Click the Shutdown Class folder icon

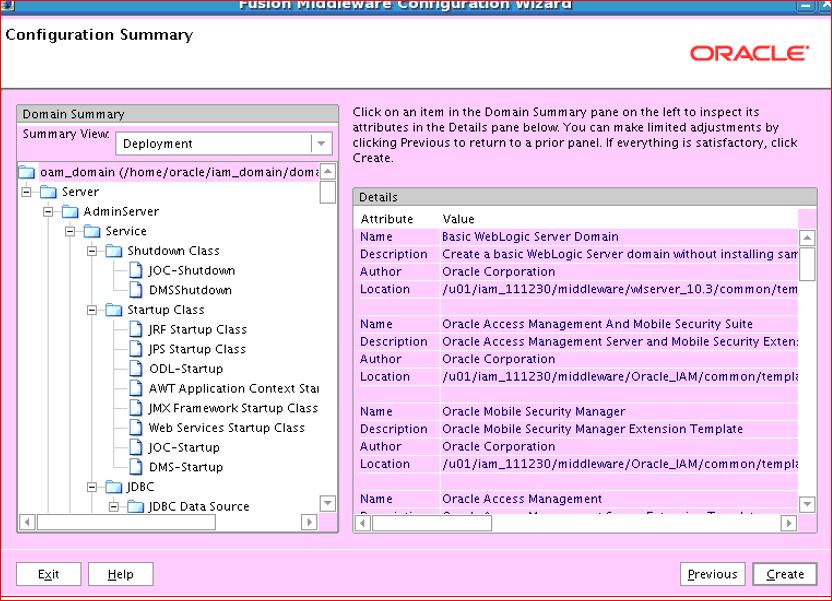click(x=114, y=250)
